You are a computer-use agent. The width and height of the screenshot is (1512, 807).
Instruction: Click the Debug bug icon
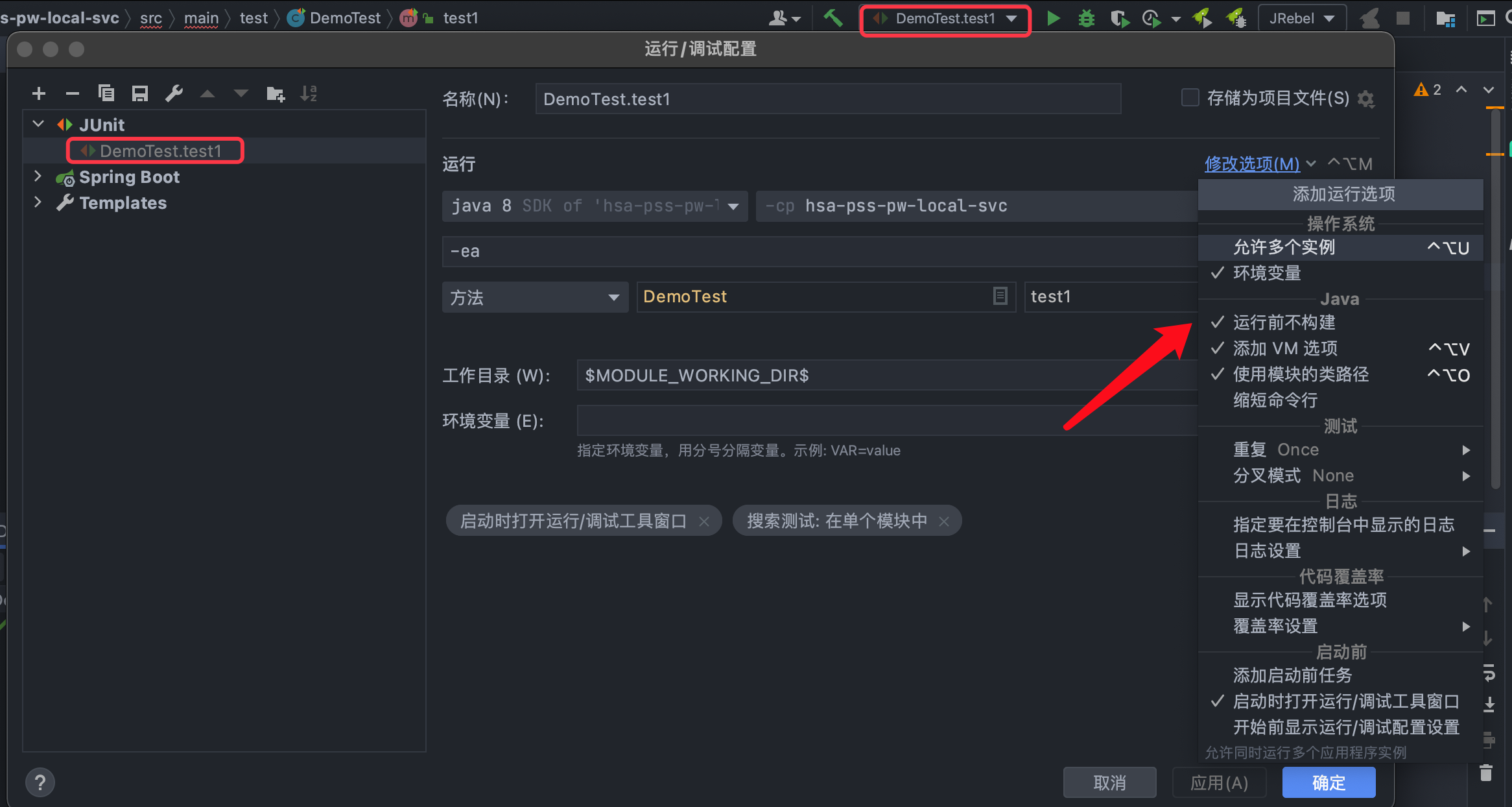click(x=1086, y=18)
